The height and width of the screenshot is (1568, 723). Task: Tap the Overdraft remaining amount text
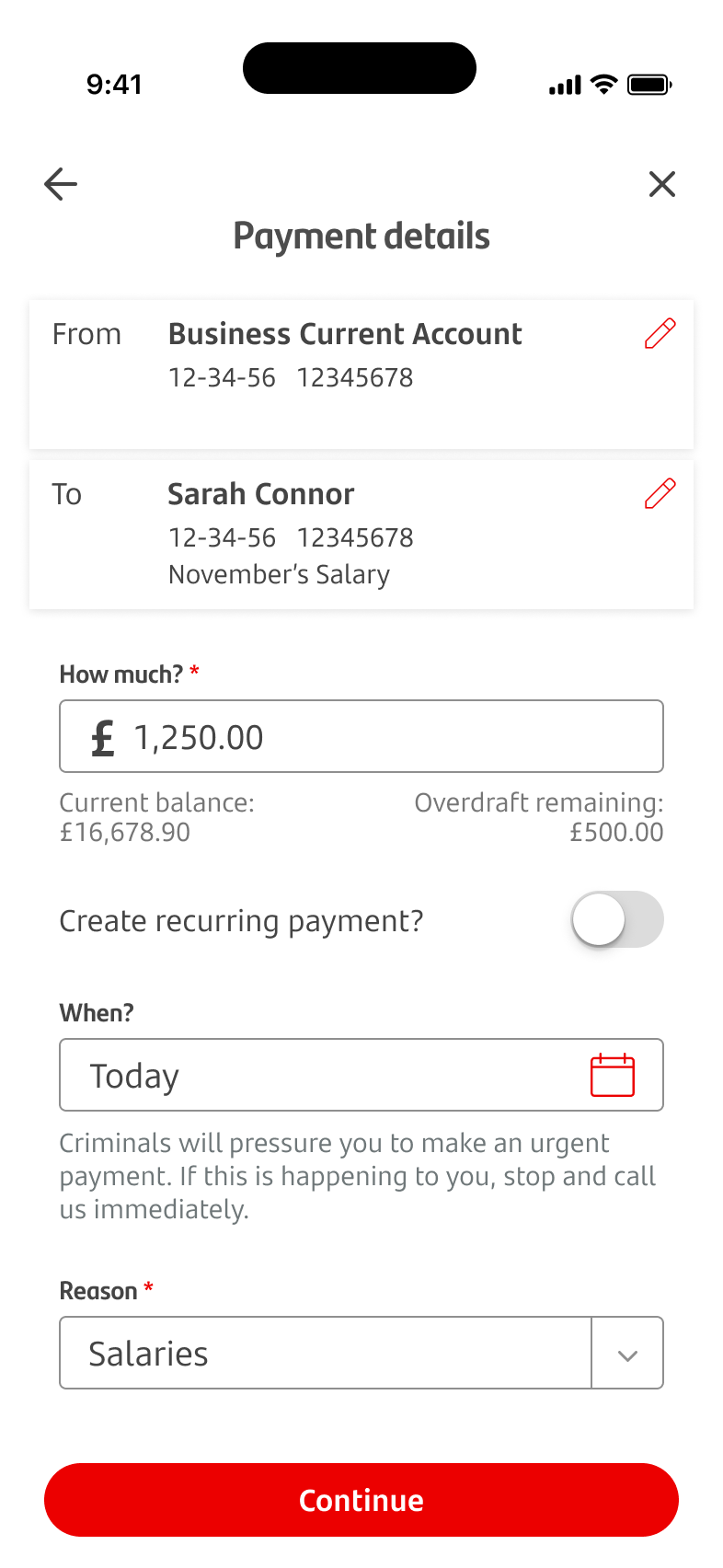point(615,833)
